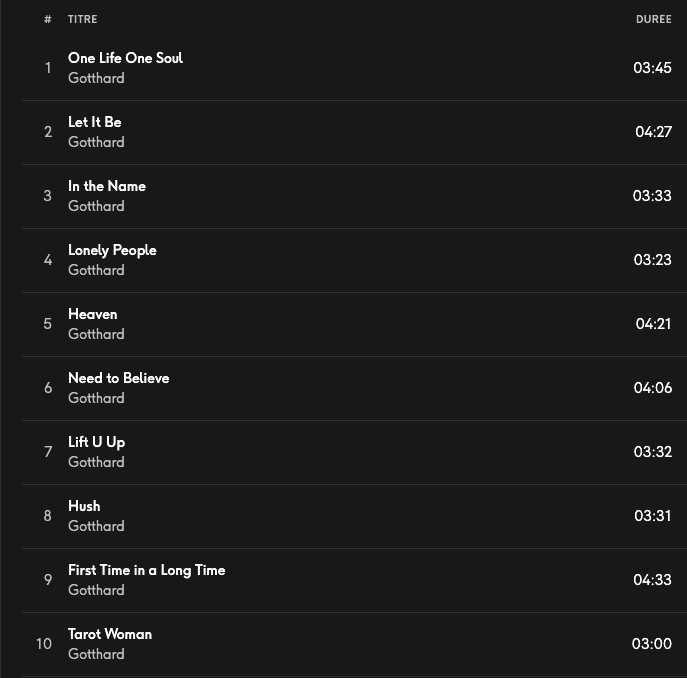This screenshot has width=687, height=678.
Task: Open Gotthard artist link under Tarot Woman
Action: tap(96, 654)
